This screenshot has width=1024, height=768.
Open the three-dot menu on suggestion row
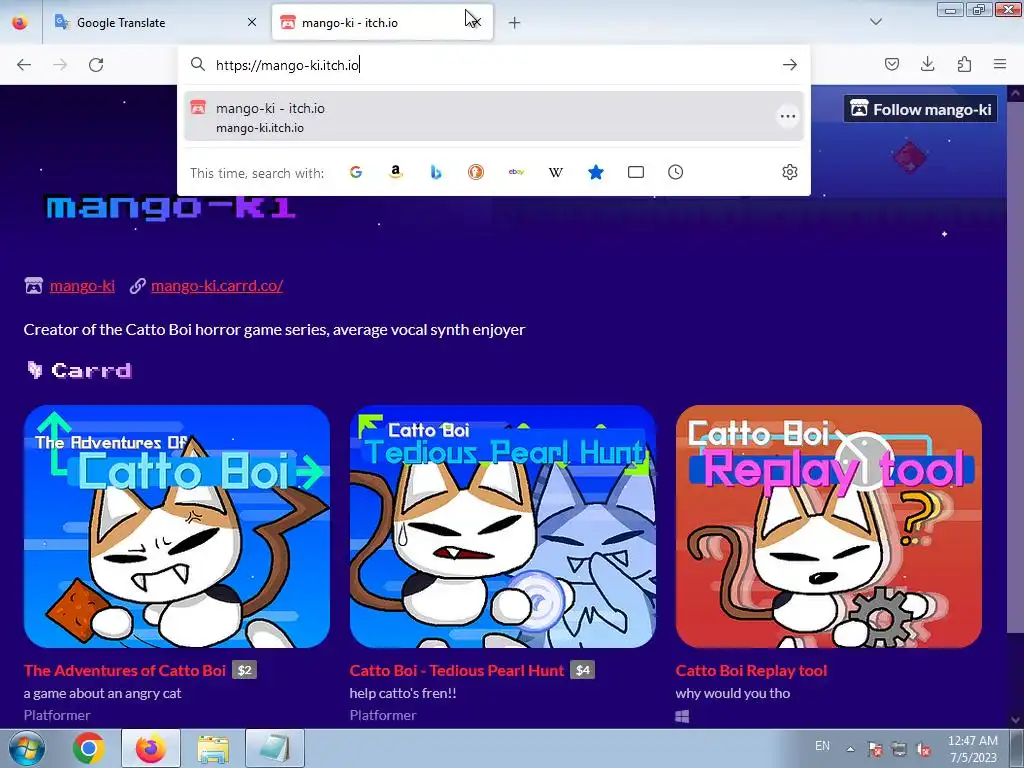788,116
